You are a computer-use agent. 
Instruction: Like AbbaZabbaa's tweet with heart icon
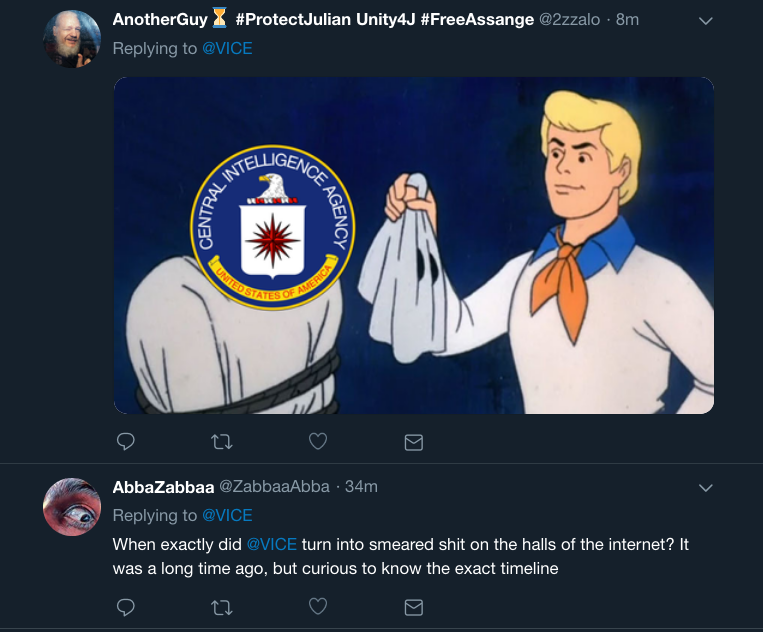click(x=317, y=607)
